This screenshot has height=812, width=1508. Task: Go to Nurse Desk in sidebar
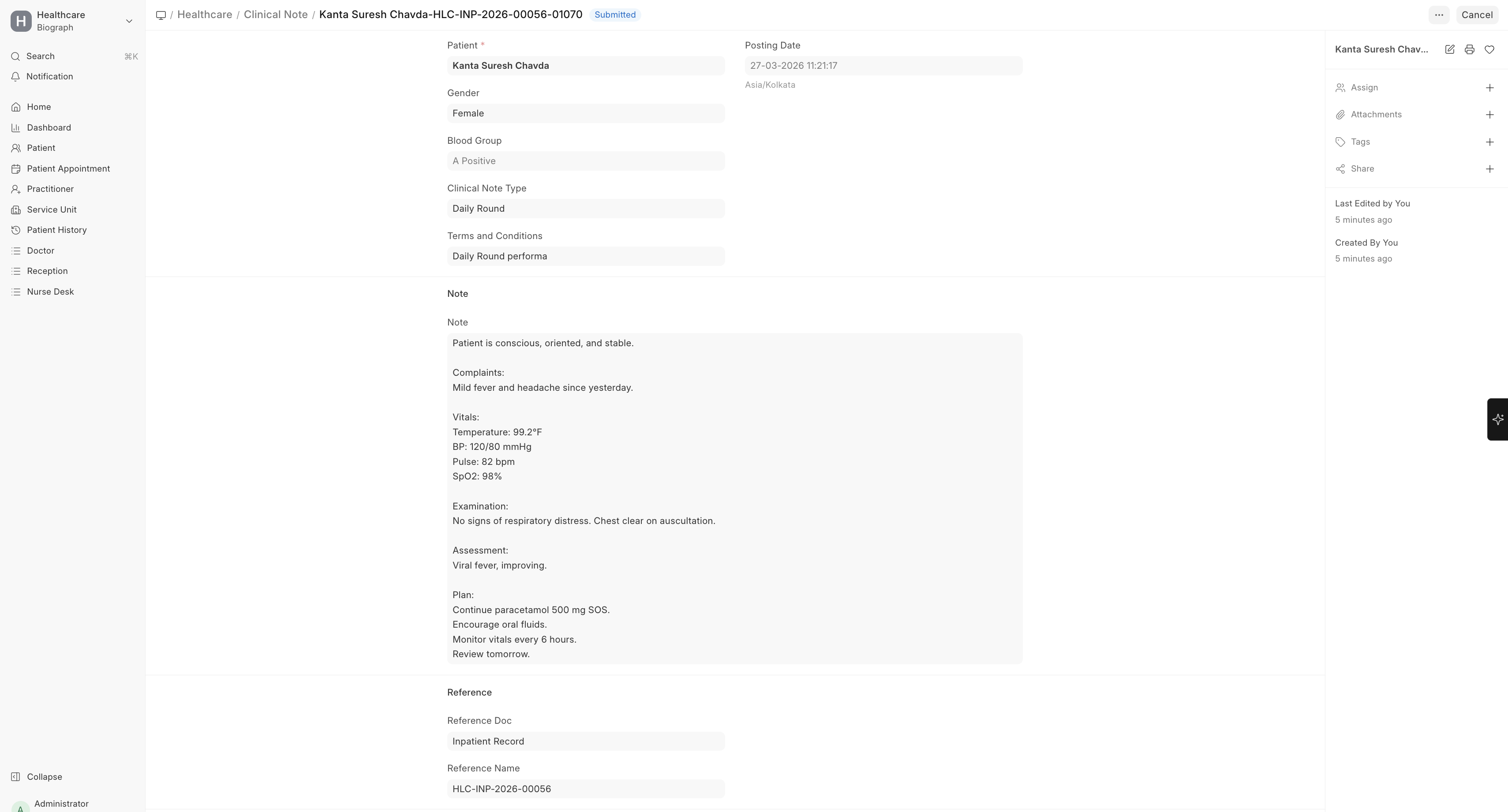[50, 292]
